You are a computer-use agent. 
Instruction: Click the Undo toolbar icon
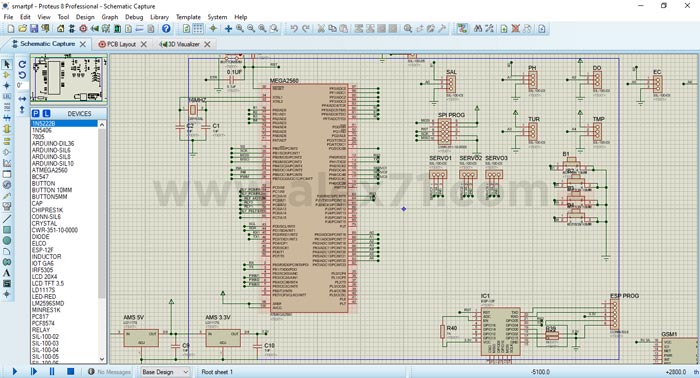(294, 29)
